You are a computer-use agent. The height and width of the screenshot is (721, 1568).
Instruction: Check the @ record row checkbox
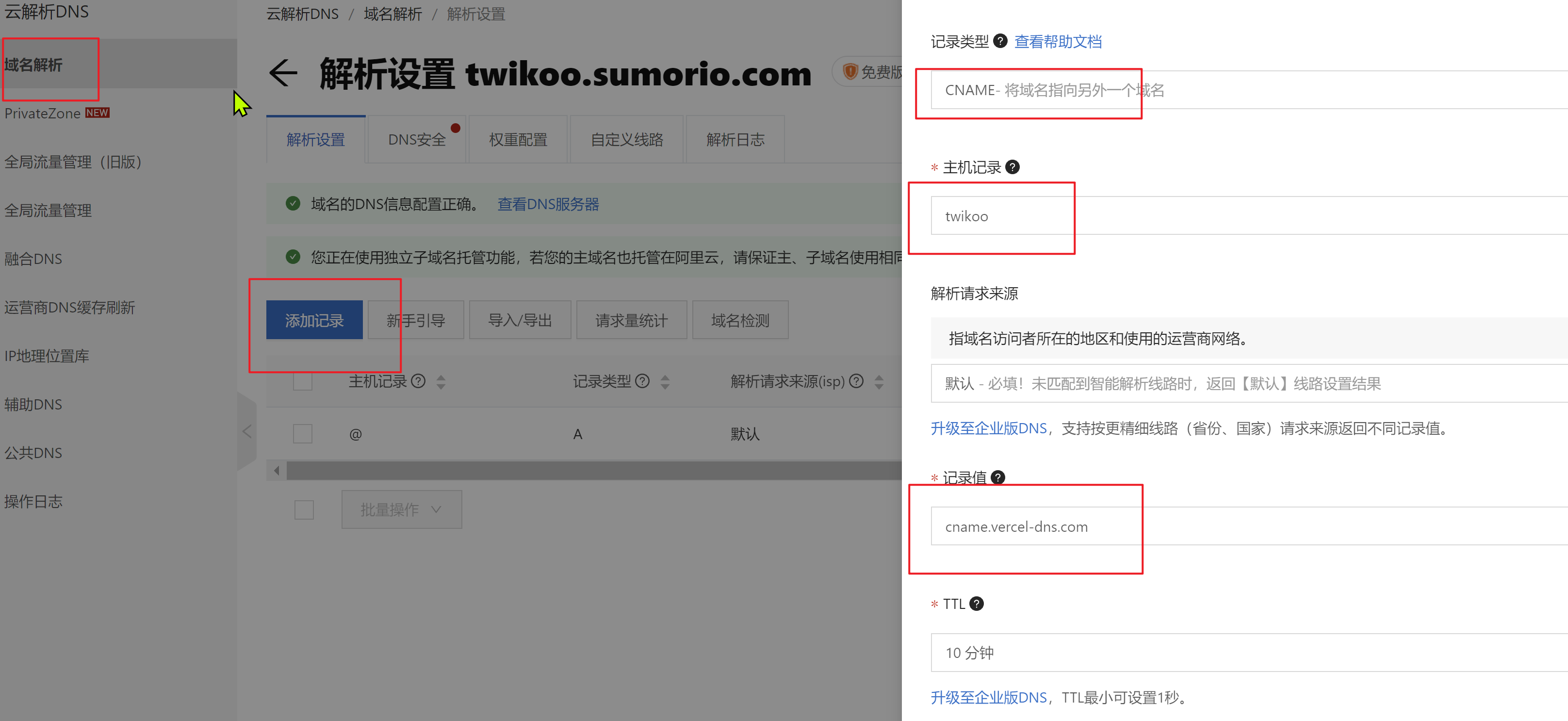click(303, 434)
